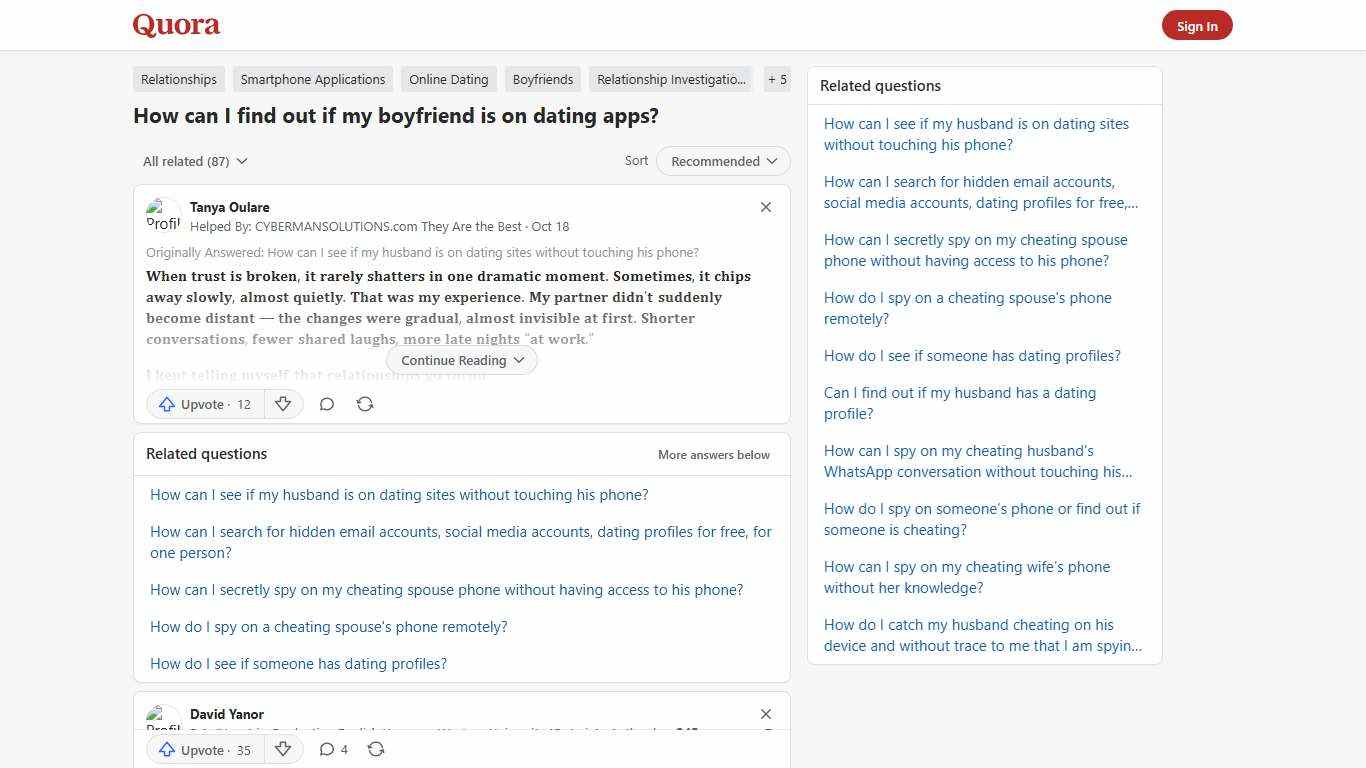This screenshot has width=1366, height=768.
Task: Expand the answer with Continue Reading
Action: coord(461,360)
